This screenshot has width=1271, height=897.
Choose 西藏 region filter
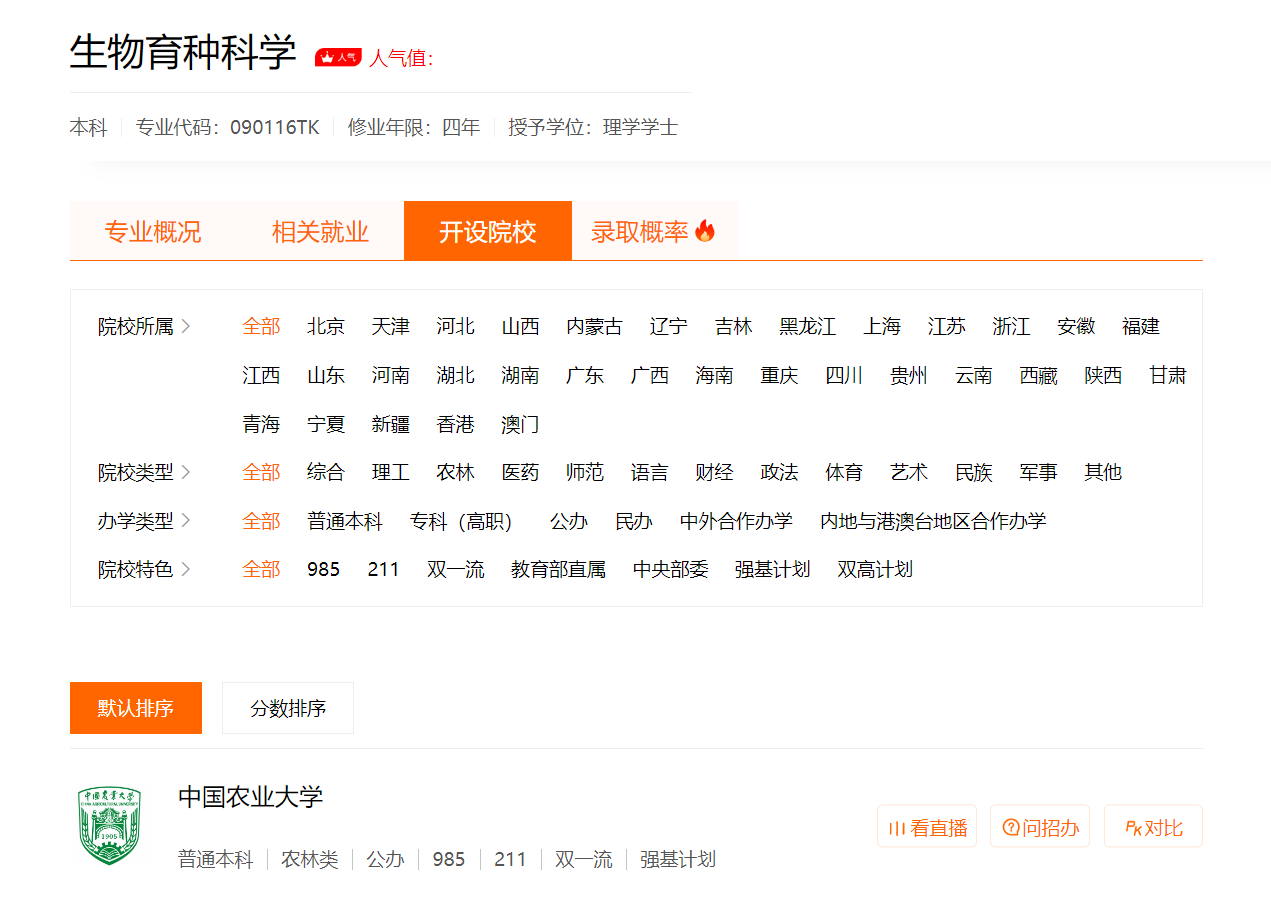point(1038,375)
